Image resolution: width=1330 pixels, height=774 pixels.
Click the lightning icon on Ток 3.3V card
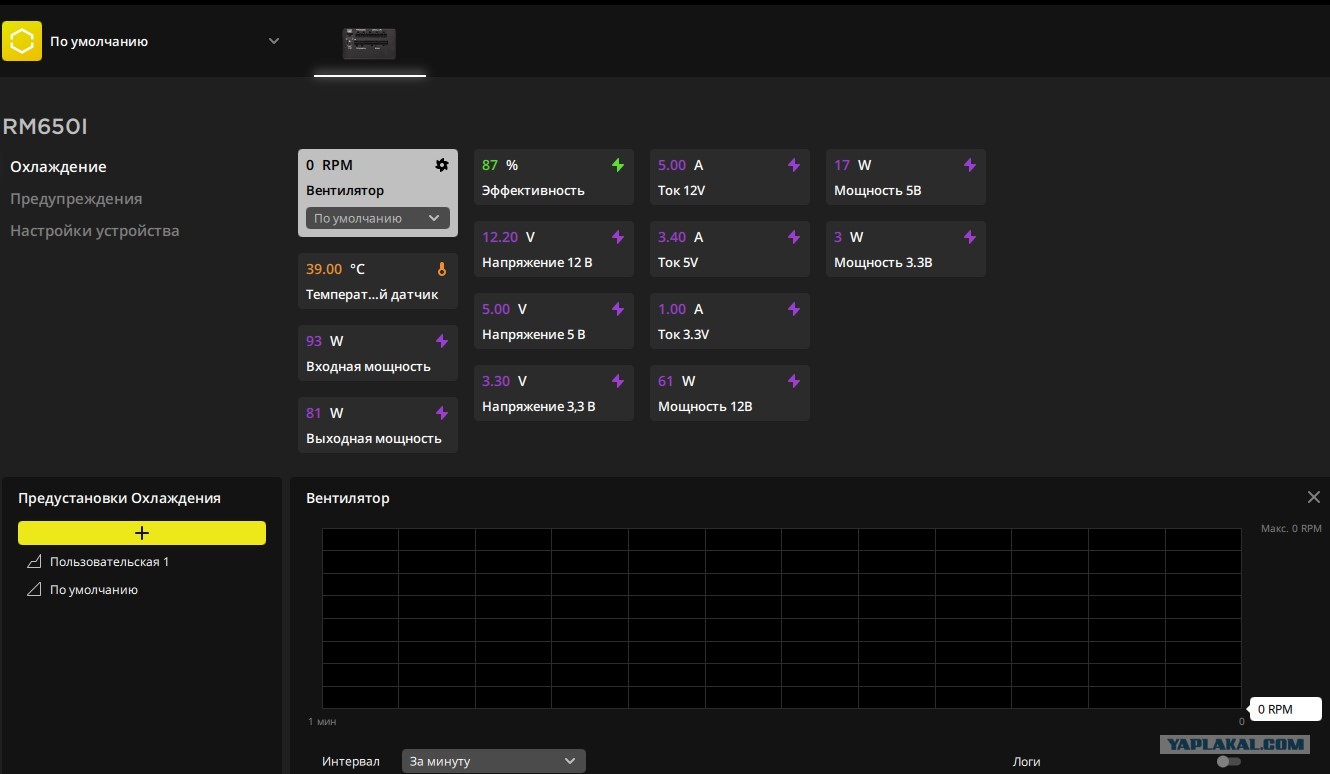[794, 309]
